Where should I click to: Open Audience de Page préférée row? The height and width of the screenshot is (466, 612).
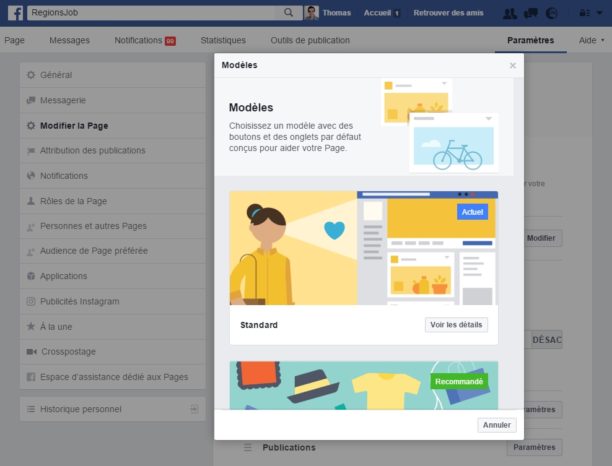(x=112, y=251)
